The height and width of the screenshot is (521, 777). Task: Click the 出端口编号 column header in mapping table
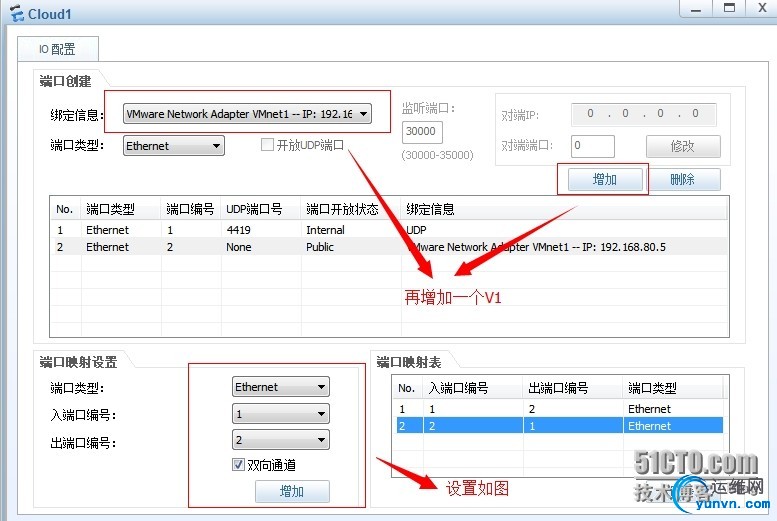(x=573, y=388)
